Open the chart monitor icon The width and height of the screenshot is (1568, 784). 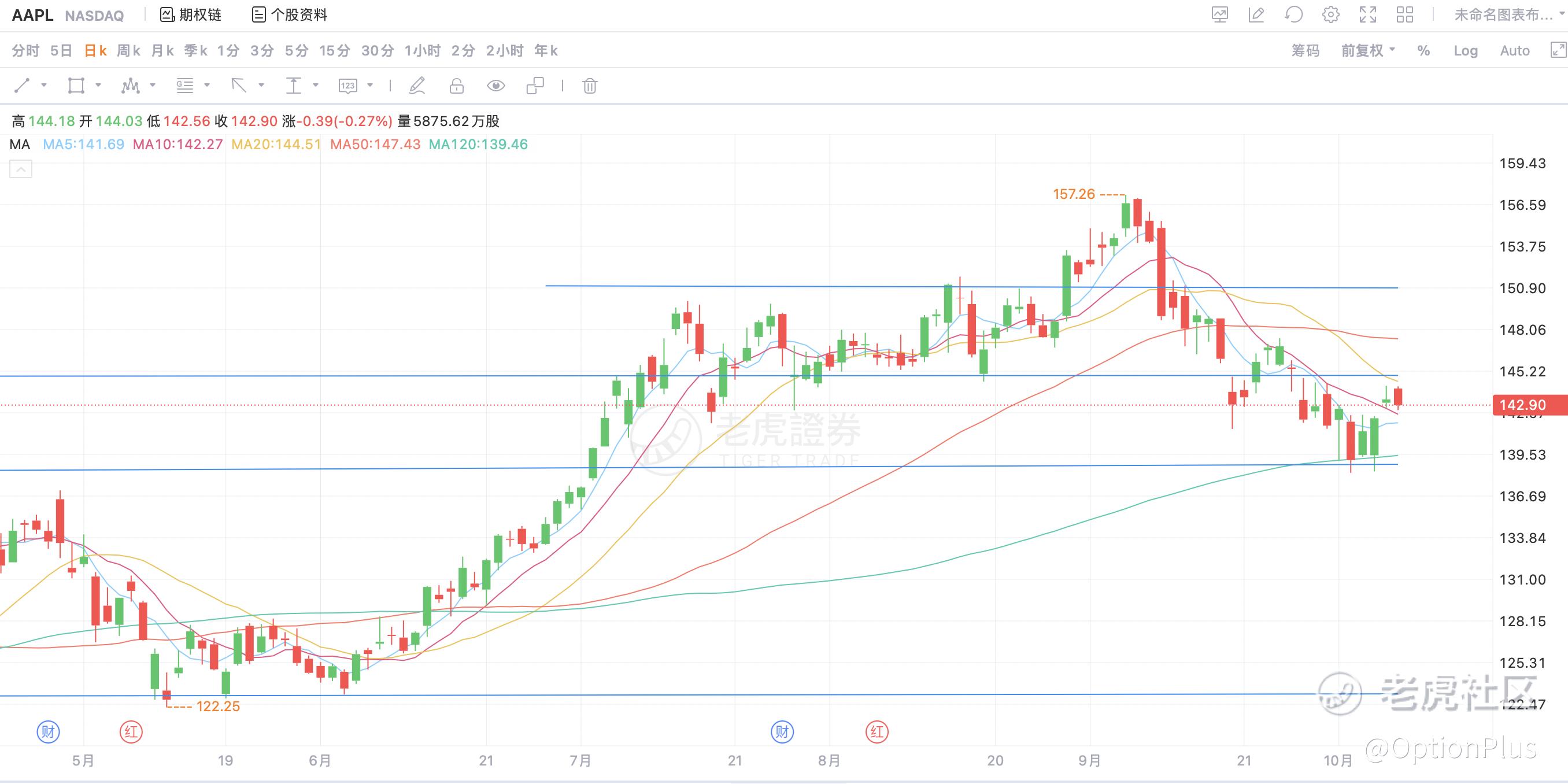tap(1220, 14)
